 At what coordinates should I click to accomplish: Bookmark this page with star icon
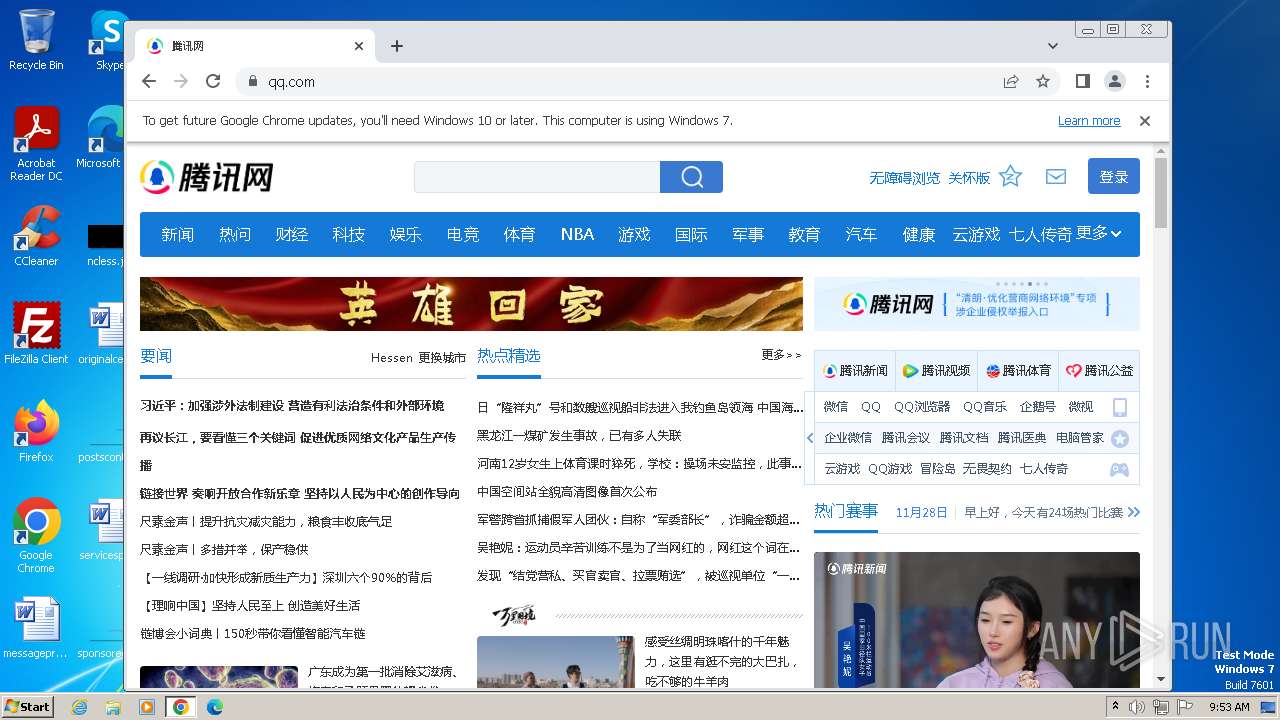tap(1043, 81)
